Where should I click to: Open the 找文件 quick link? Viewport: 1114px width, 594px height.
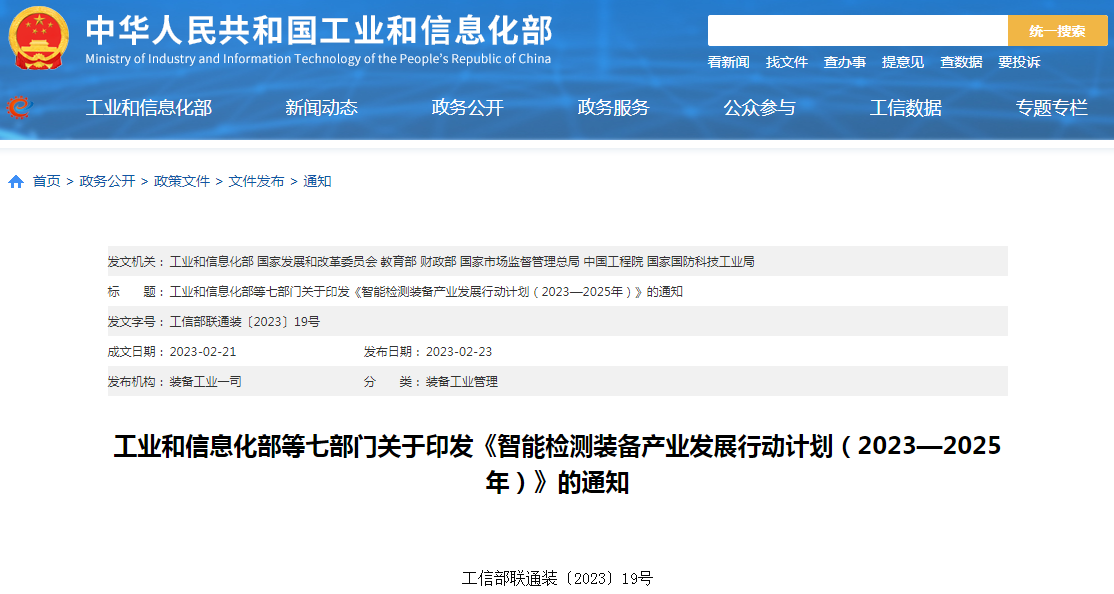pyautogui.click(x=786, y=63)
